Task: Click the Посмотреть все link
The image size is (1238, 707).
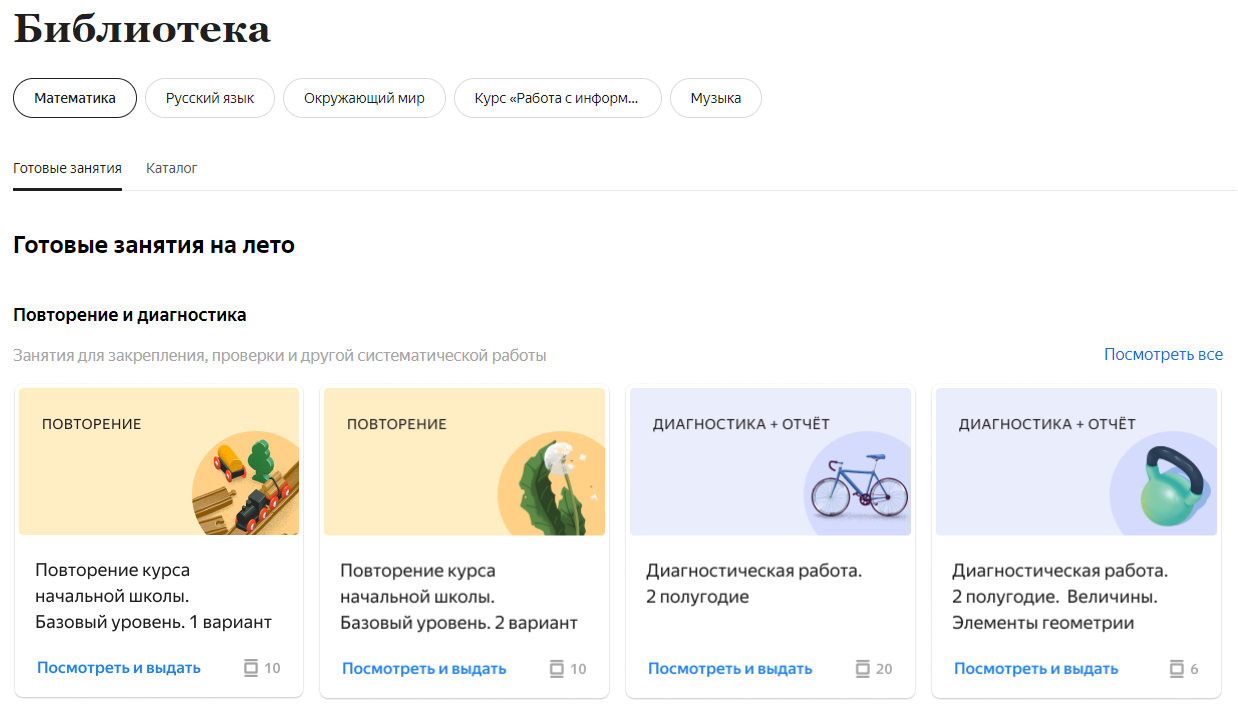Action: pyautogui.click(x=1163, y=354)
